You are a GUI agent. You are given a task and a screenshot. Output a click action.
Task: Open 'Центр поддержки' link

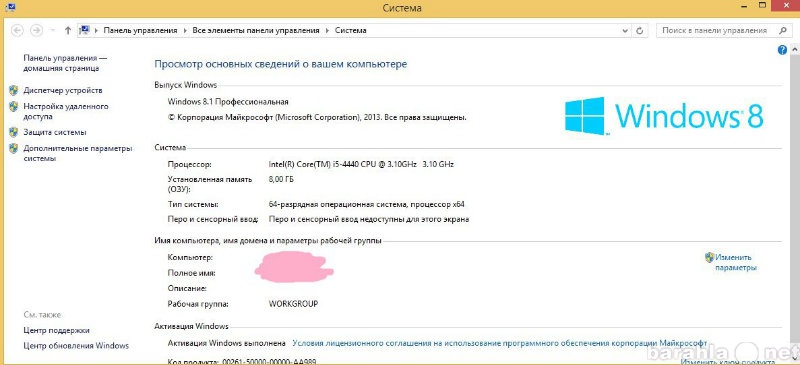coord(56,330)
